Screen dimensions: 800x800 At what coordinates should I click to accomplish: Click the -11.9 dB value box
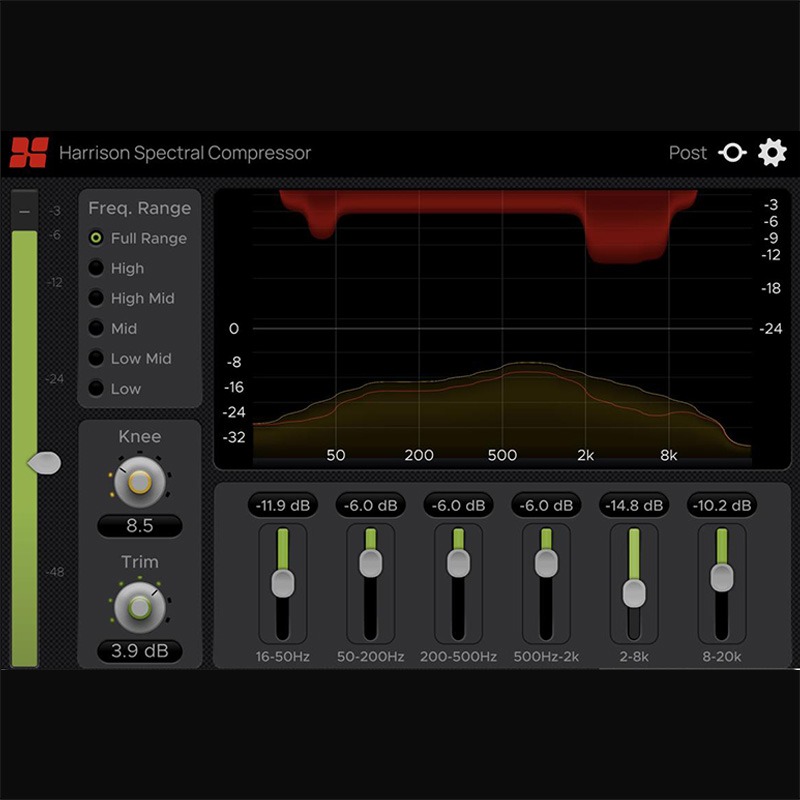[283, 506]
